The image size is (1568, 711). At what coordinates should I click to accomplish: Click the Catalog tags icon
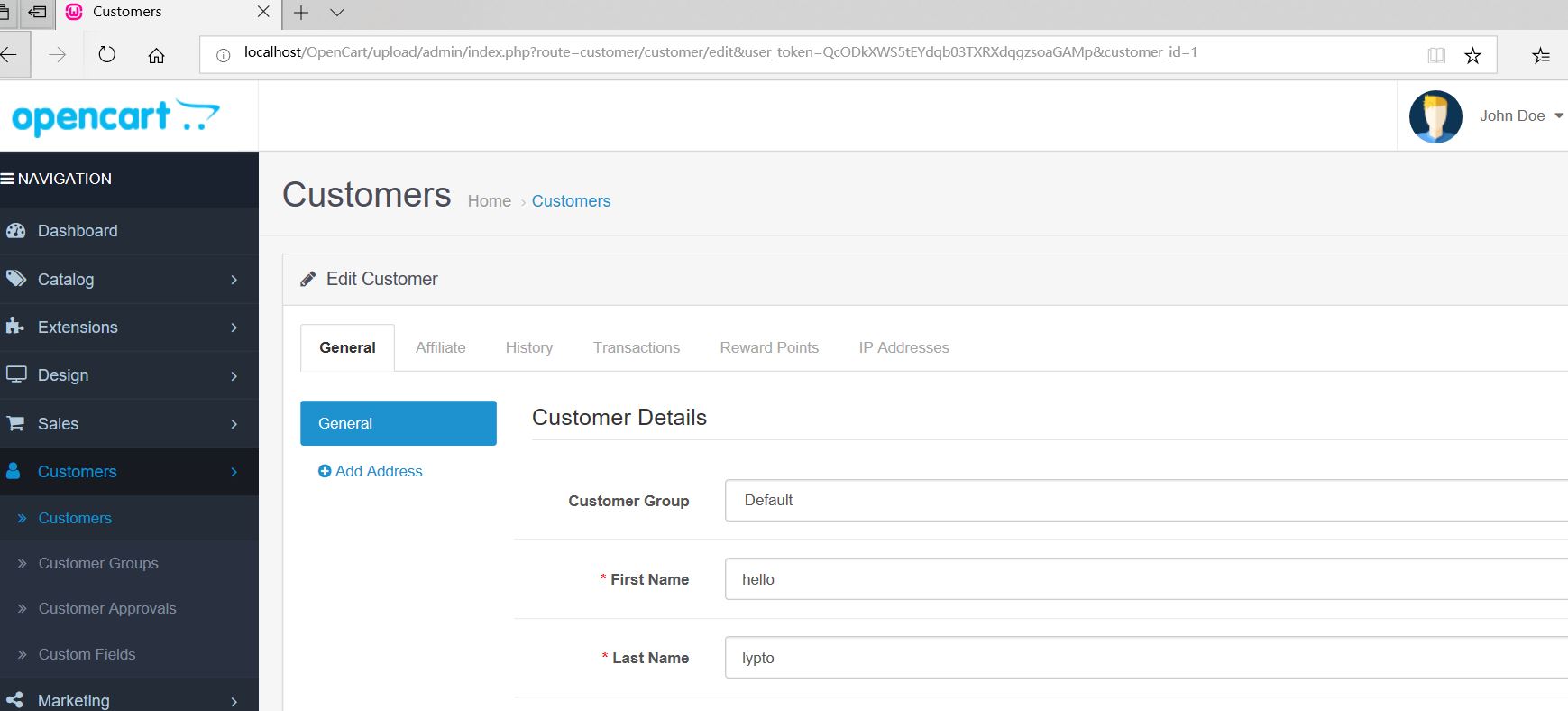15,279
